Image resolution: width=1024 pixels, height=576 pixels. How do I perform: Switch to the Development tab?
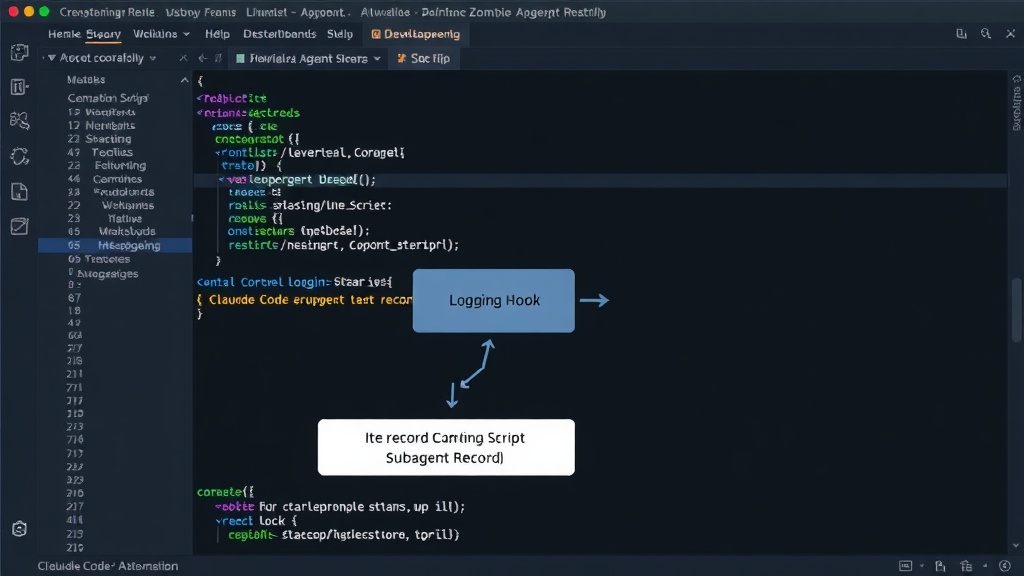[415, 34]
